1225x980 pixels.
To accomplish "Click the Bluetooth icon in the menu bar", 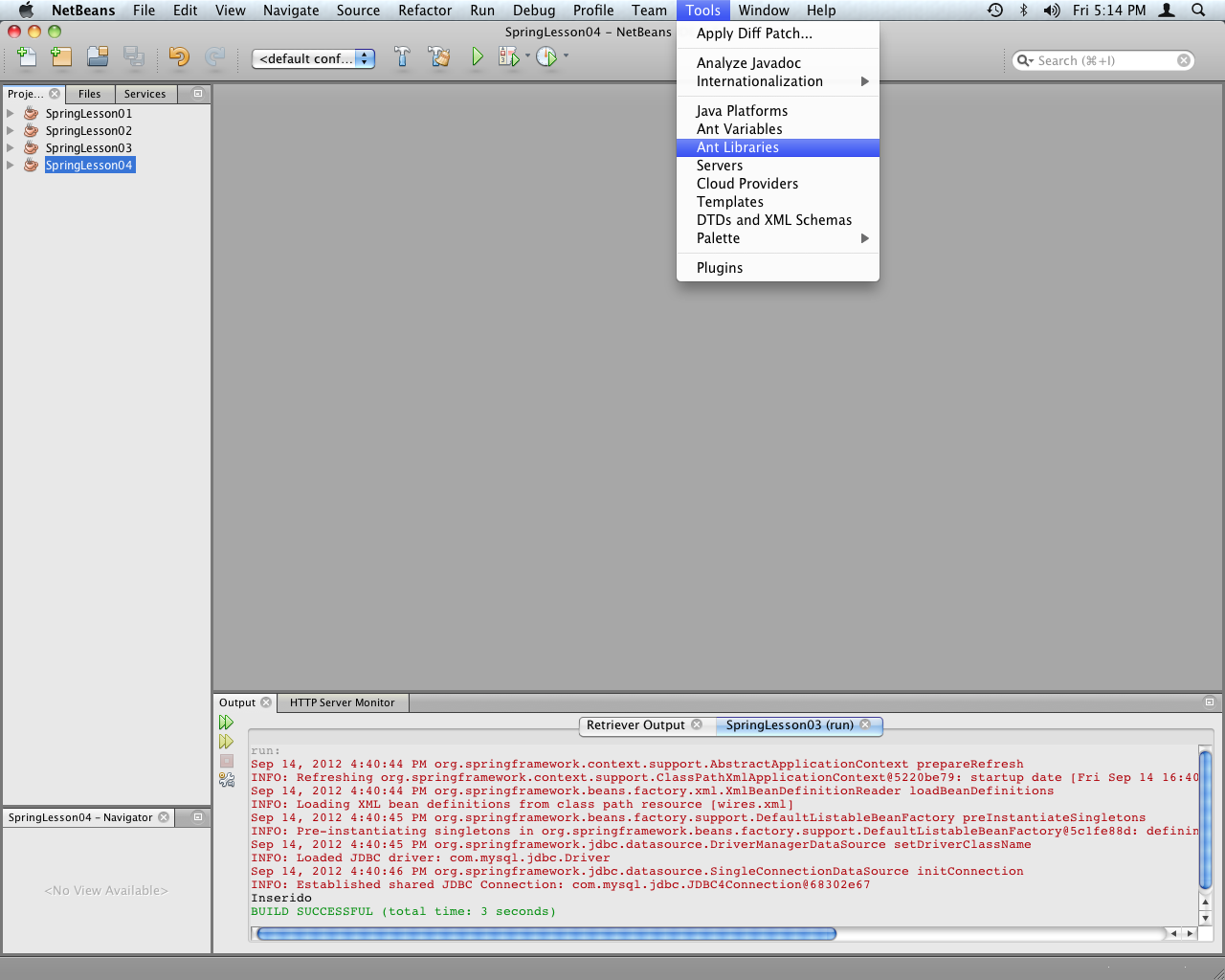I will click(1023, 10).
